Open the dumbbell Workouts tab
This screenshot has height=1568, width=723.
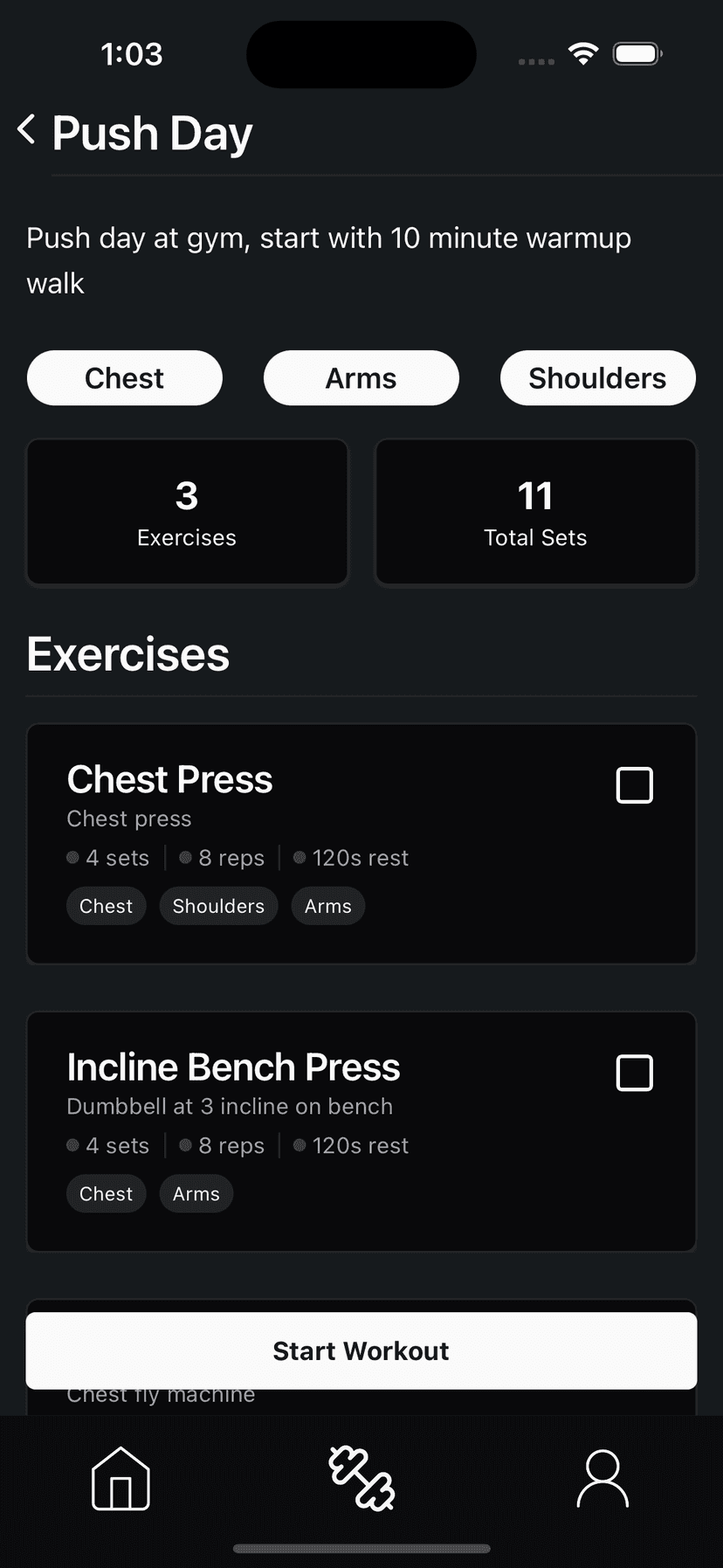(x=361, y=1478)
